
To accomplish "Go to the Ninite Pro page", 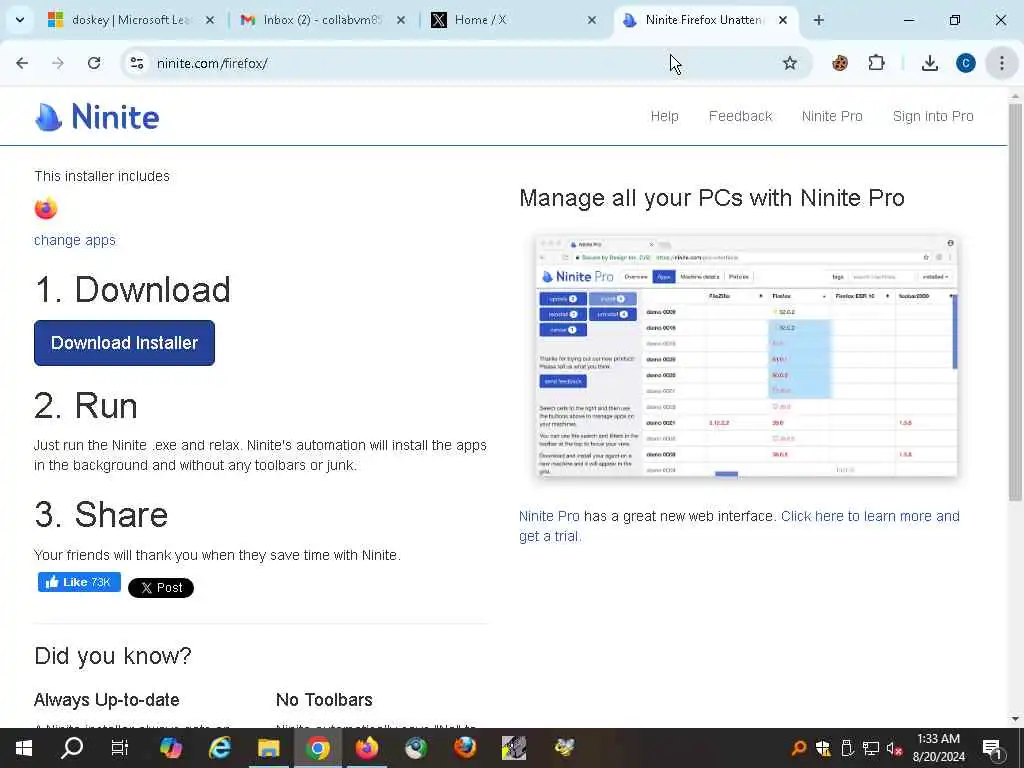I will [832, 116].
